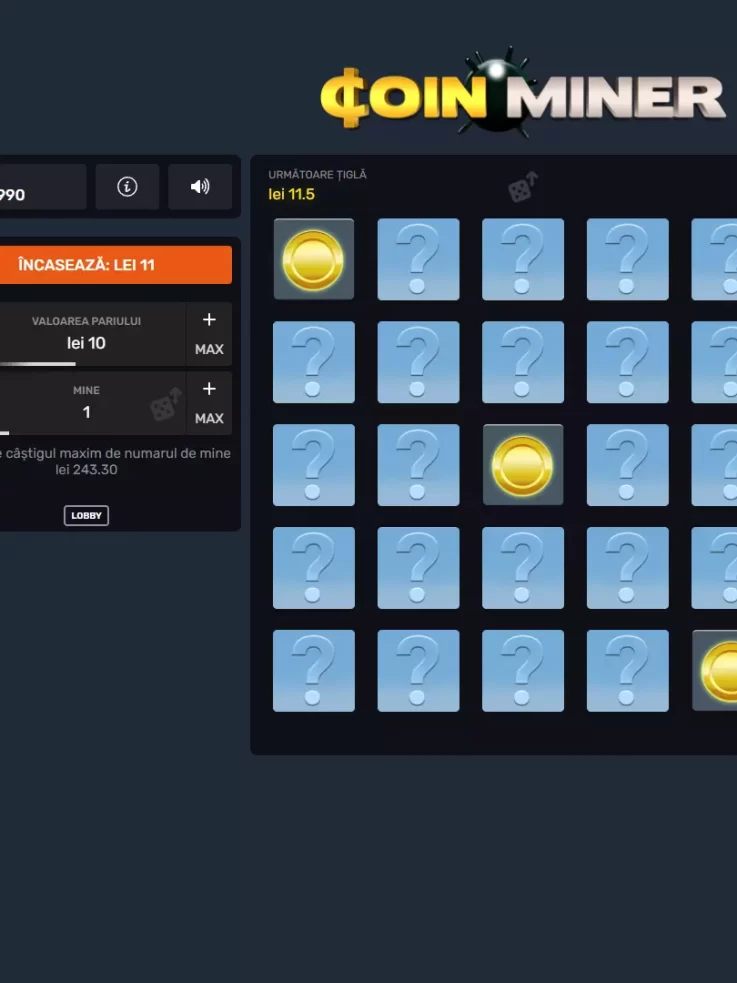Mute sound with the speaker icon
Viewport: 737px width, 983px height.
coord(200,187)
